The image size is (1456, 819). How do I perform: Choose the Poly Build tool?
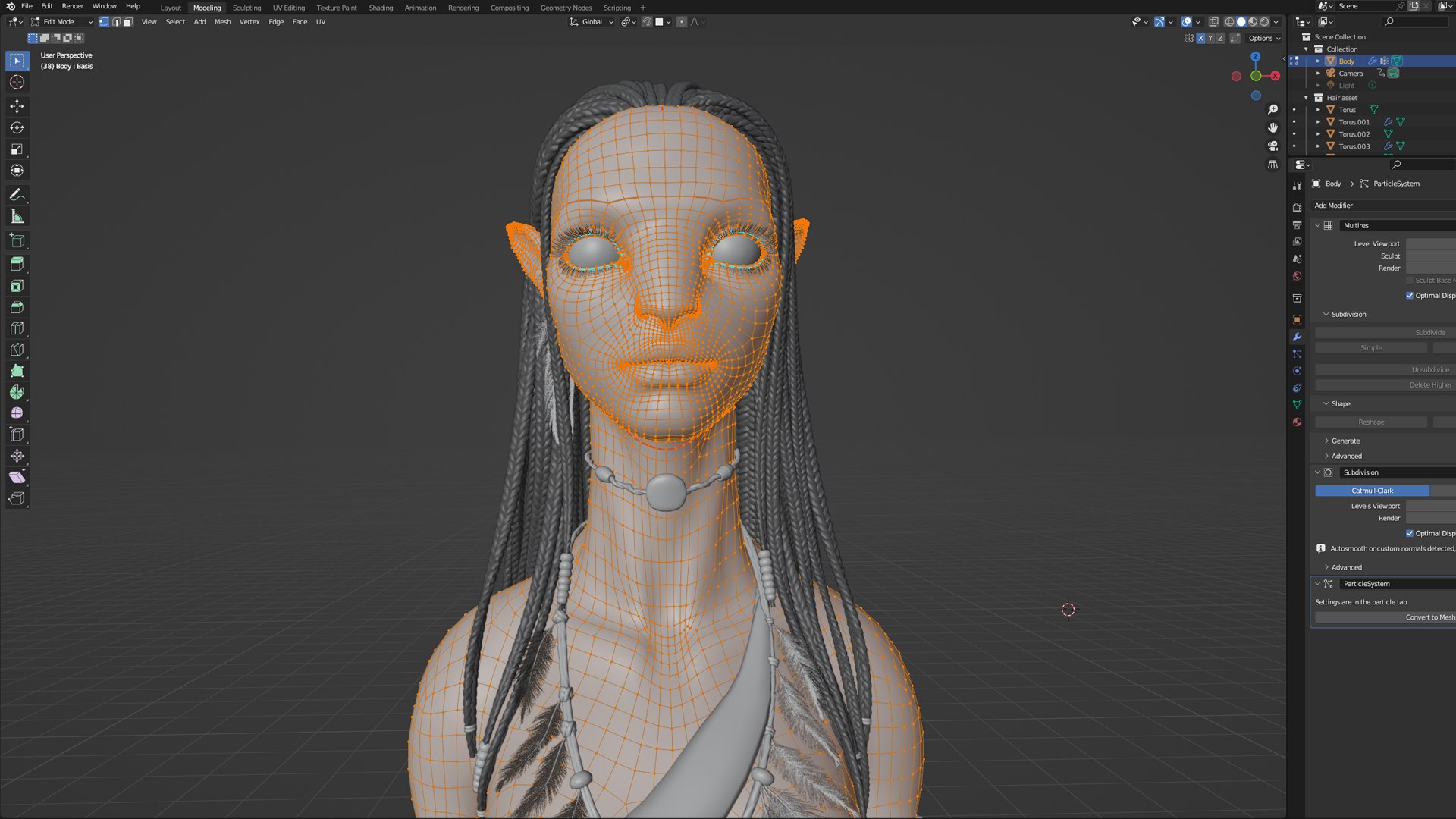click(x=17, y=371)
